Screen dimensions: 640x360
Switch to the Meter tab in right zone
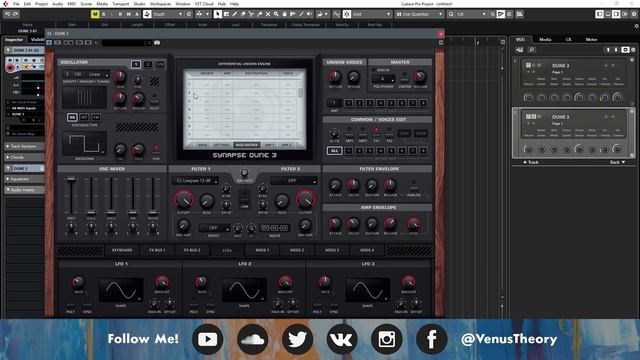tap(591, 40)
